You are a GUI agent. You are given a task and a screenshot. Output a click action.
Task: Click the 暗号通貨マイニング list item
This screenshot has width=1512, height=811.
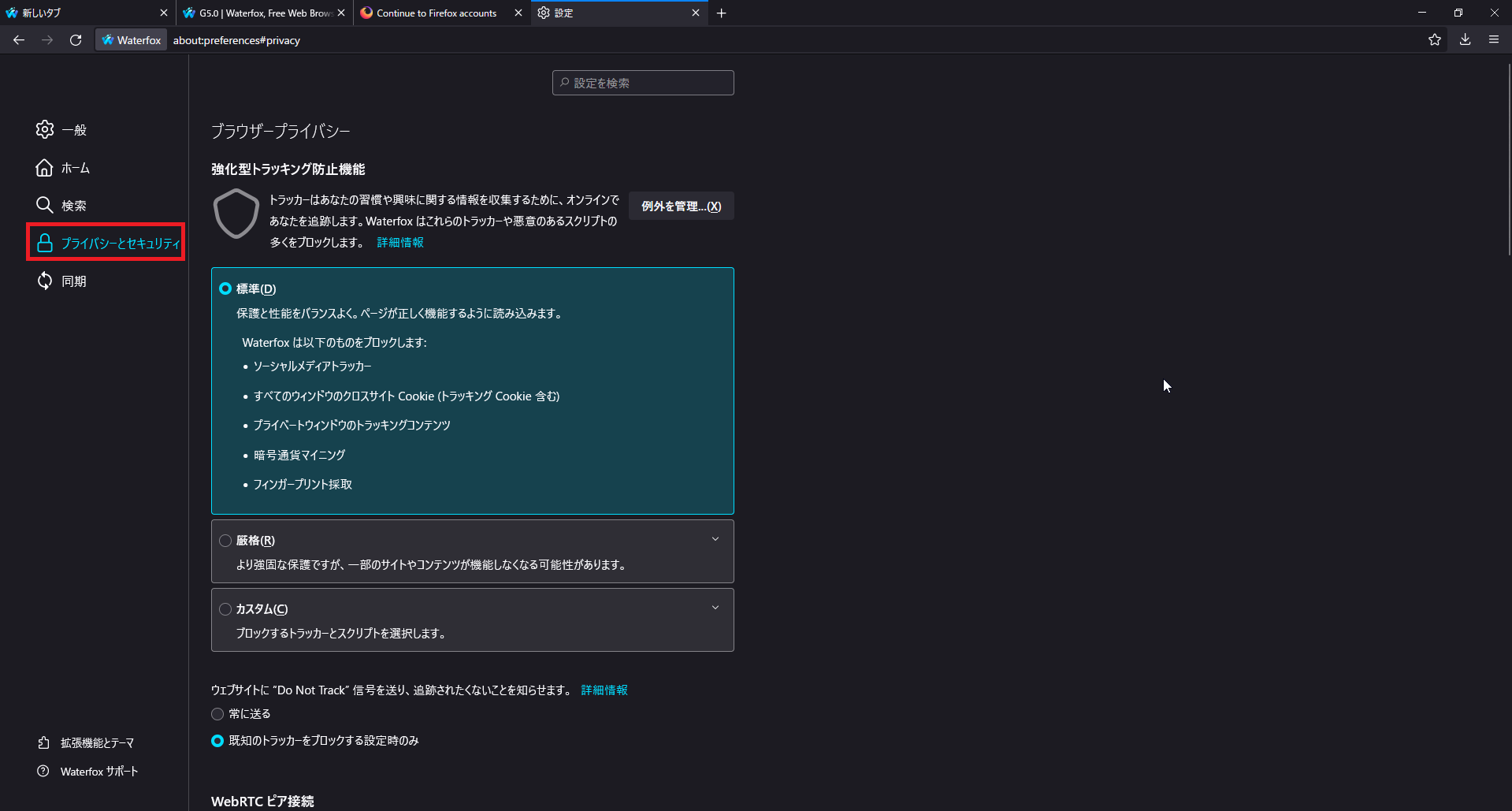click(x=299, y=456)
